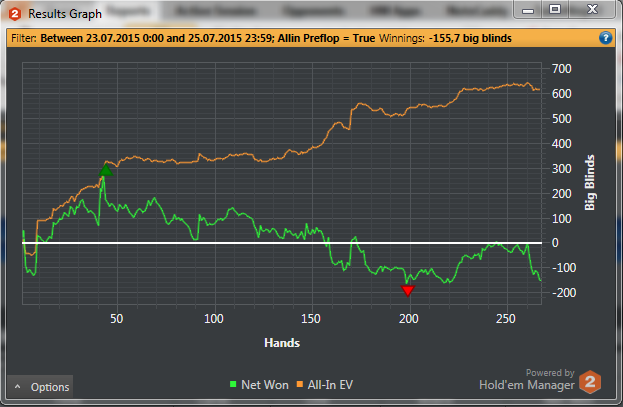The image size is (623, 407).
Task: Click the Hands axis title
Action: point(282,343)
